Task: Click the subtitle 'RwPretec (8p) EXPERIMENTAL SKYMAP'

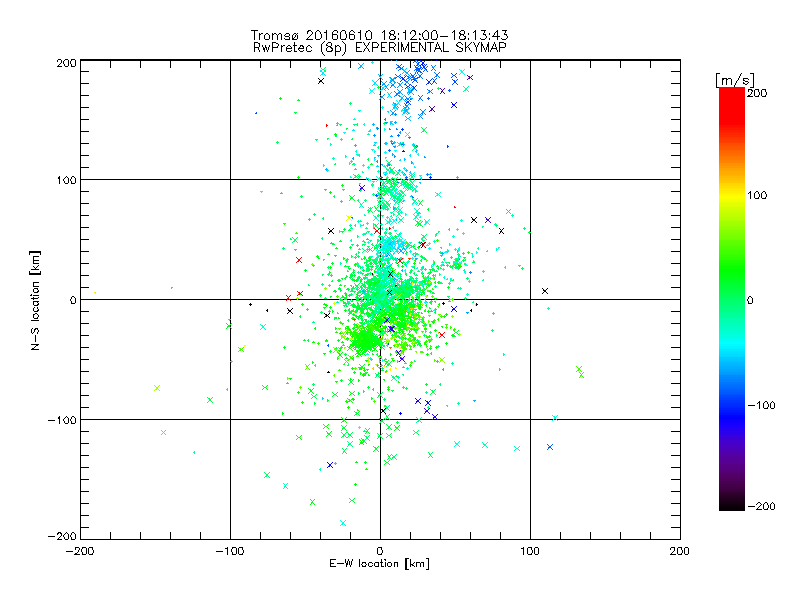Action: tap(380, 47)
